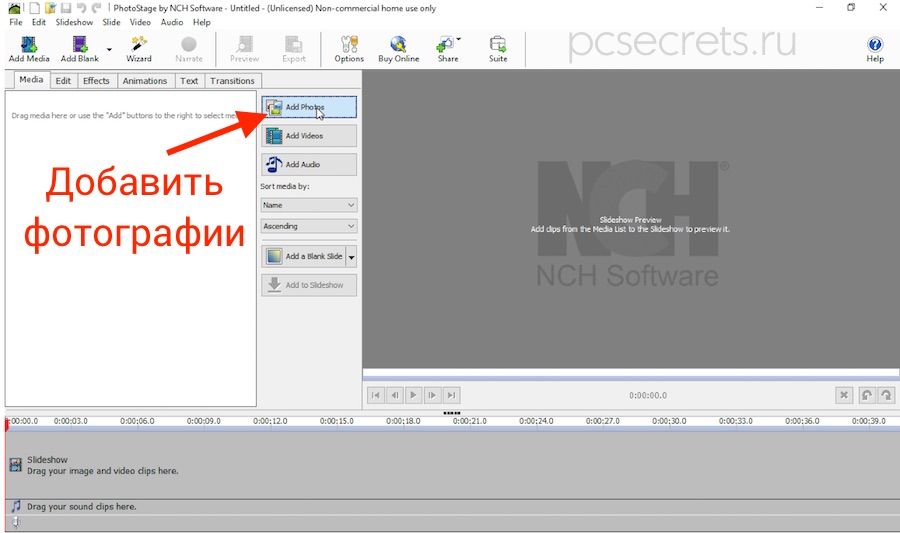Launch the slideshow Wizard
The height and width of the screenshot is (533, 900).
[139, 49]
